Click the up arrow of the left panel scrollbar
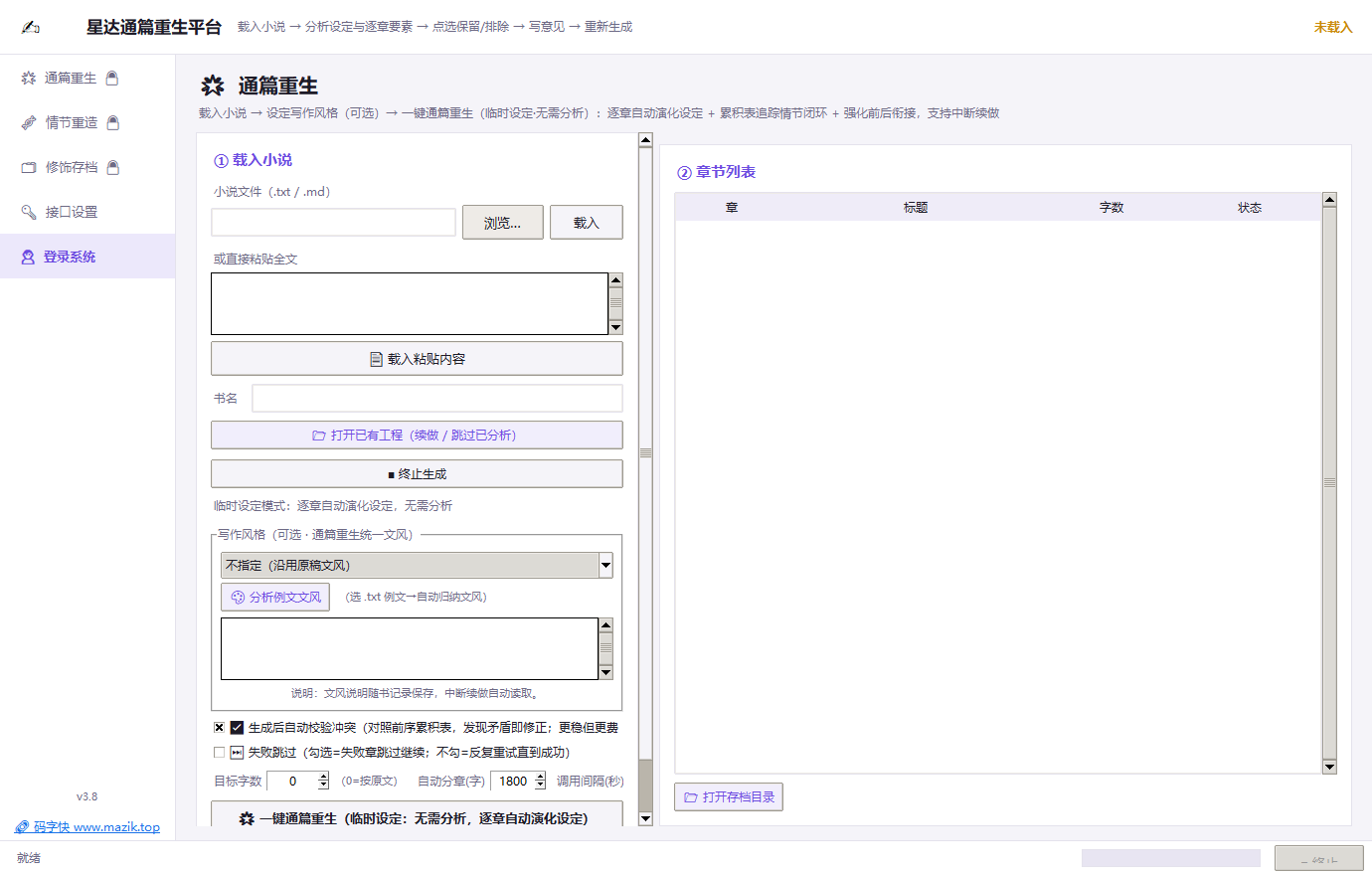This screenshot has height=875, width=1372. point(645,140)
